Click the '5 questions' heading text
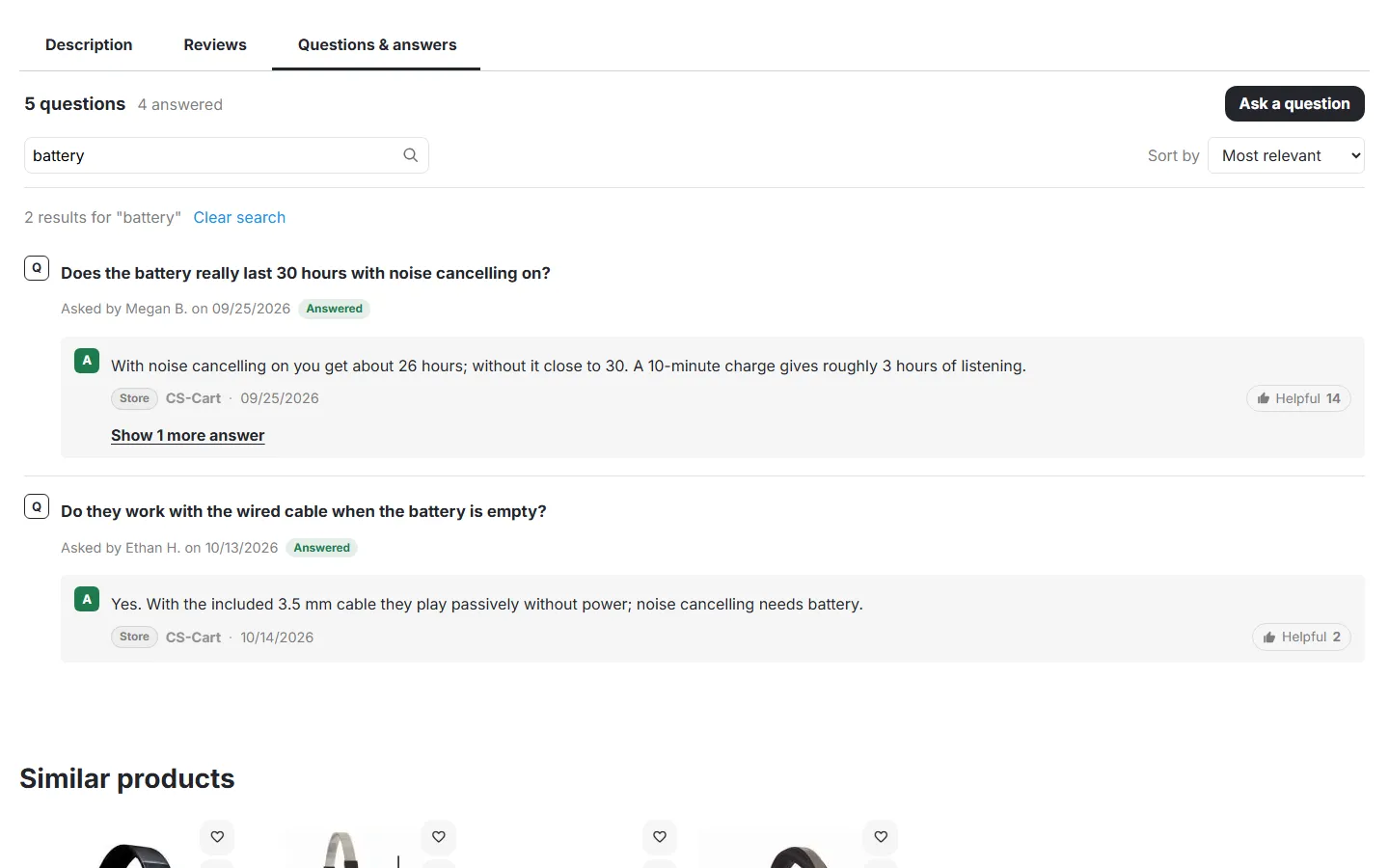Image resolution: width=1389 pixels, height=868 pixels. pyautogui.click(x=75, y=103)
